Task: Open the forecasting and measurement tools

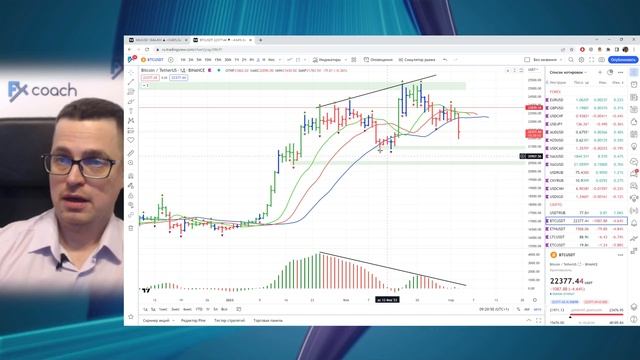Action: pyautogui.click(x=131, y=131)
